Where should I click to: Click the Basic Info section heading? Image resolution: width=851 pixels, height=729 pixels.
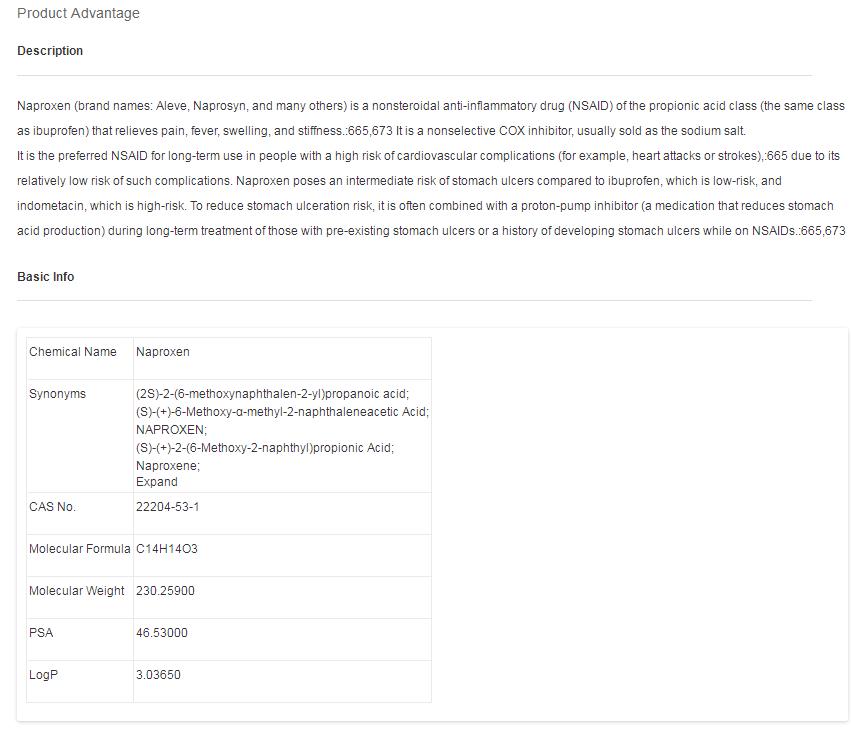tap(46, 277)
